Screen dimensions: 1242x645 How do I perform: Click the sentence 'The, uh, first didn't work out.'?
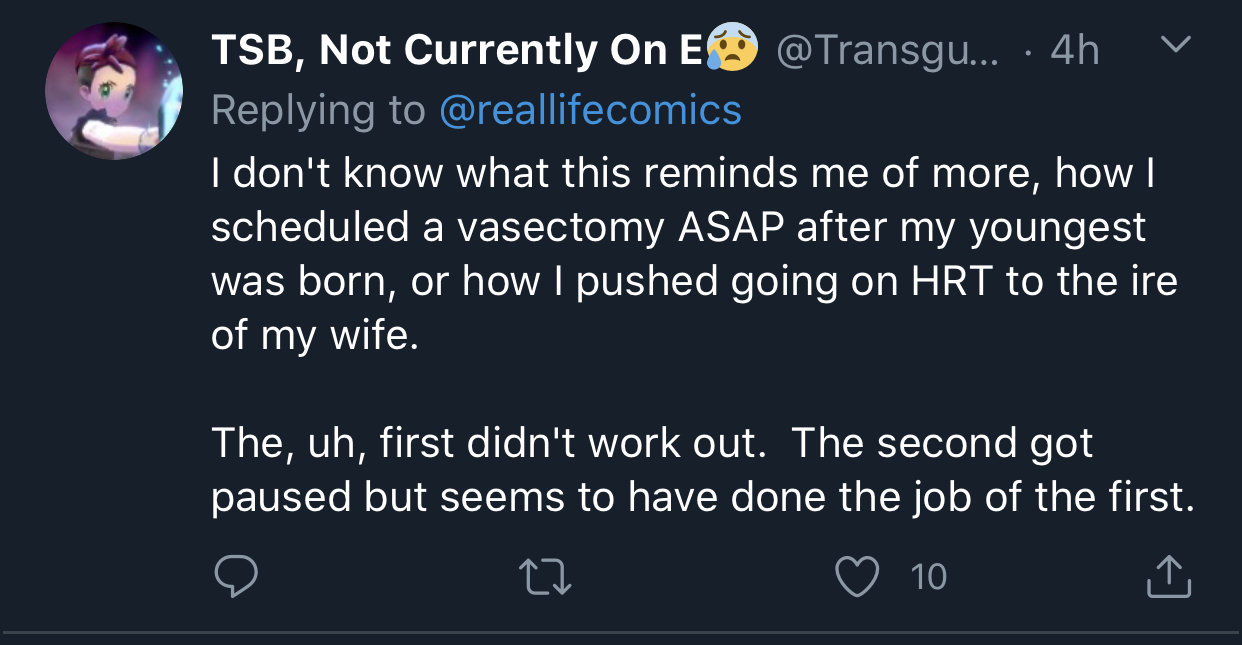(x=488, y=442)
